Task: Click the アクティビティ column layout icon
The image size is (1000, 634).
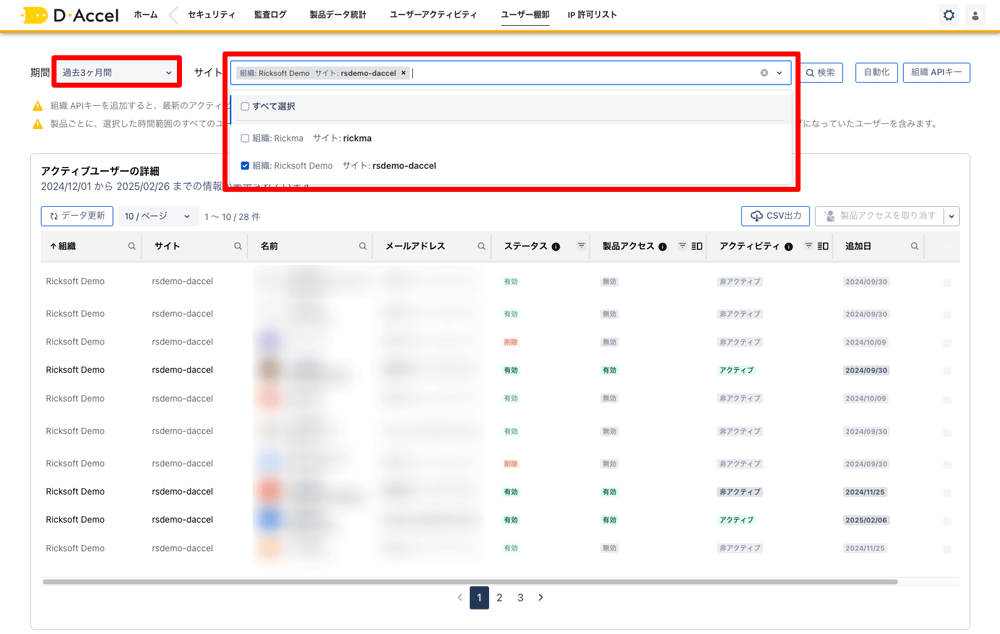Action: pos(823,246)
